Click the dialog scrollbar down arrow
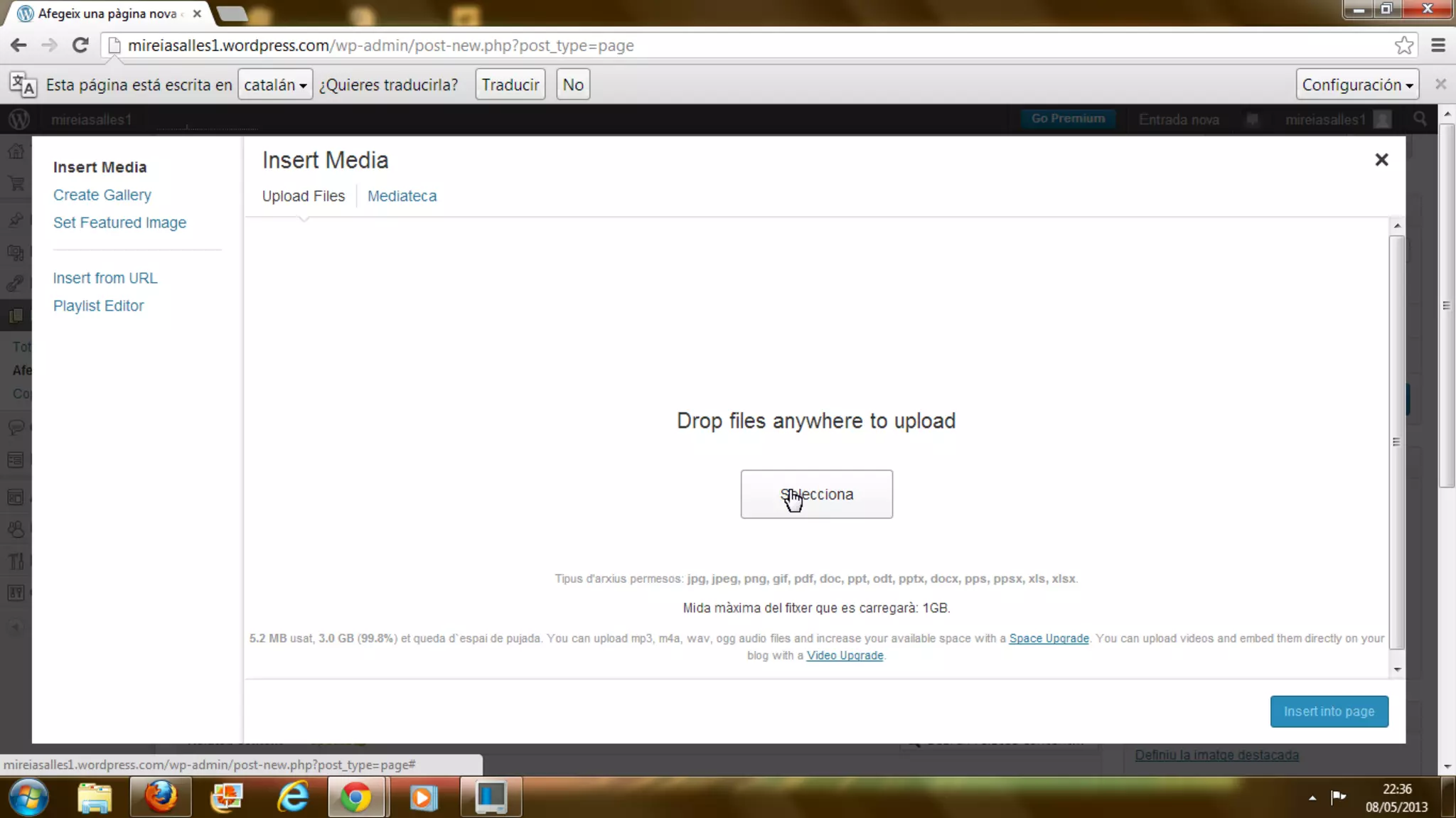 pos(1397,669)
